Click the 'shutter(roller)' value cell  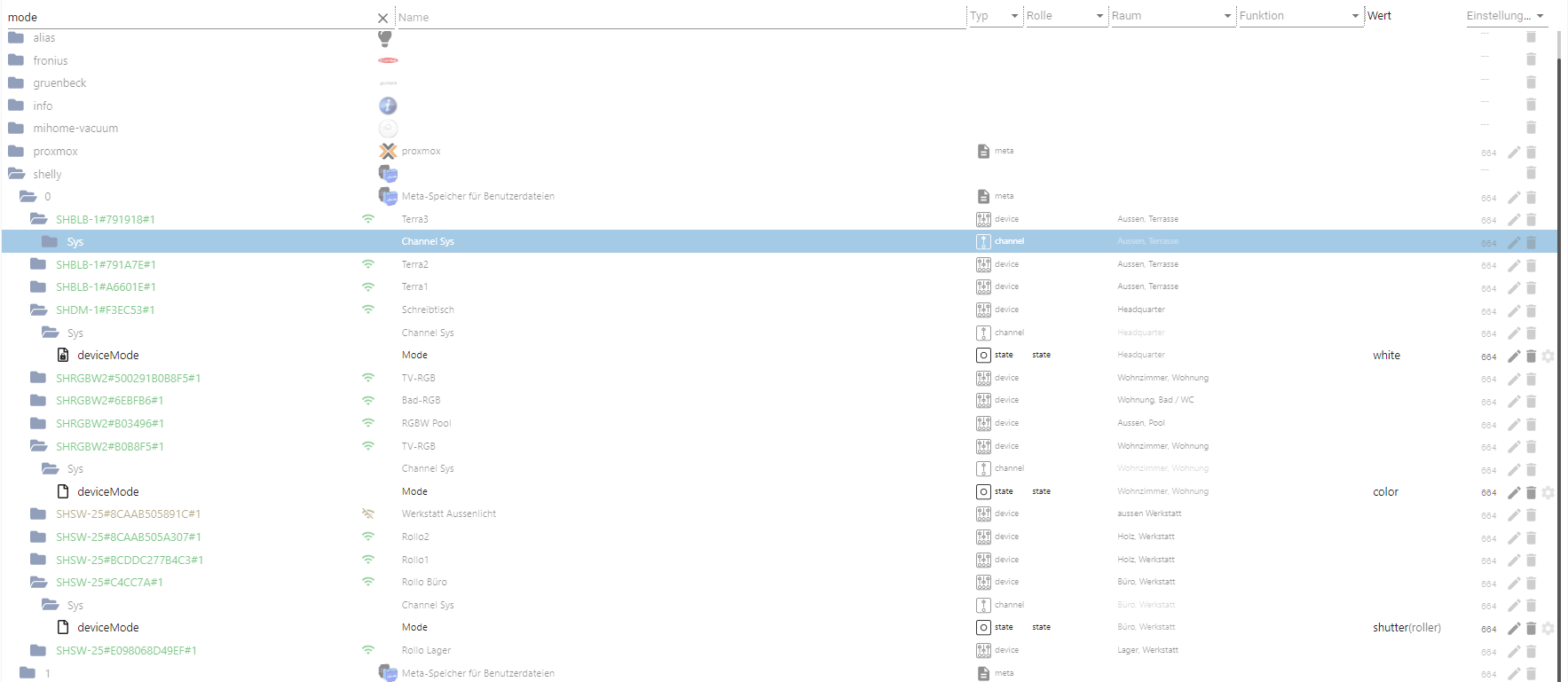1406,628
